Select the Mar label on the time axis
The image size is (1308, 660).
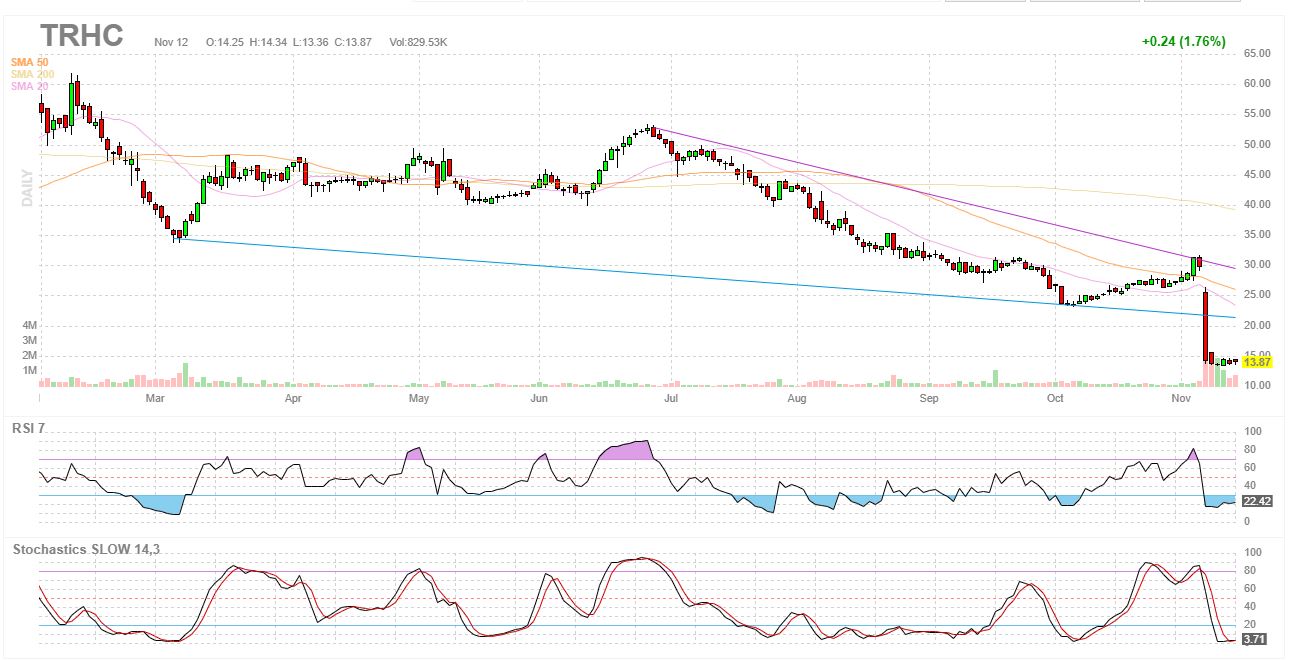pos(154,399)
